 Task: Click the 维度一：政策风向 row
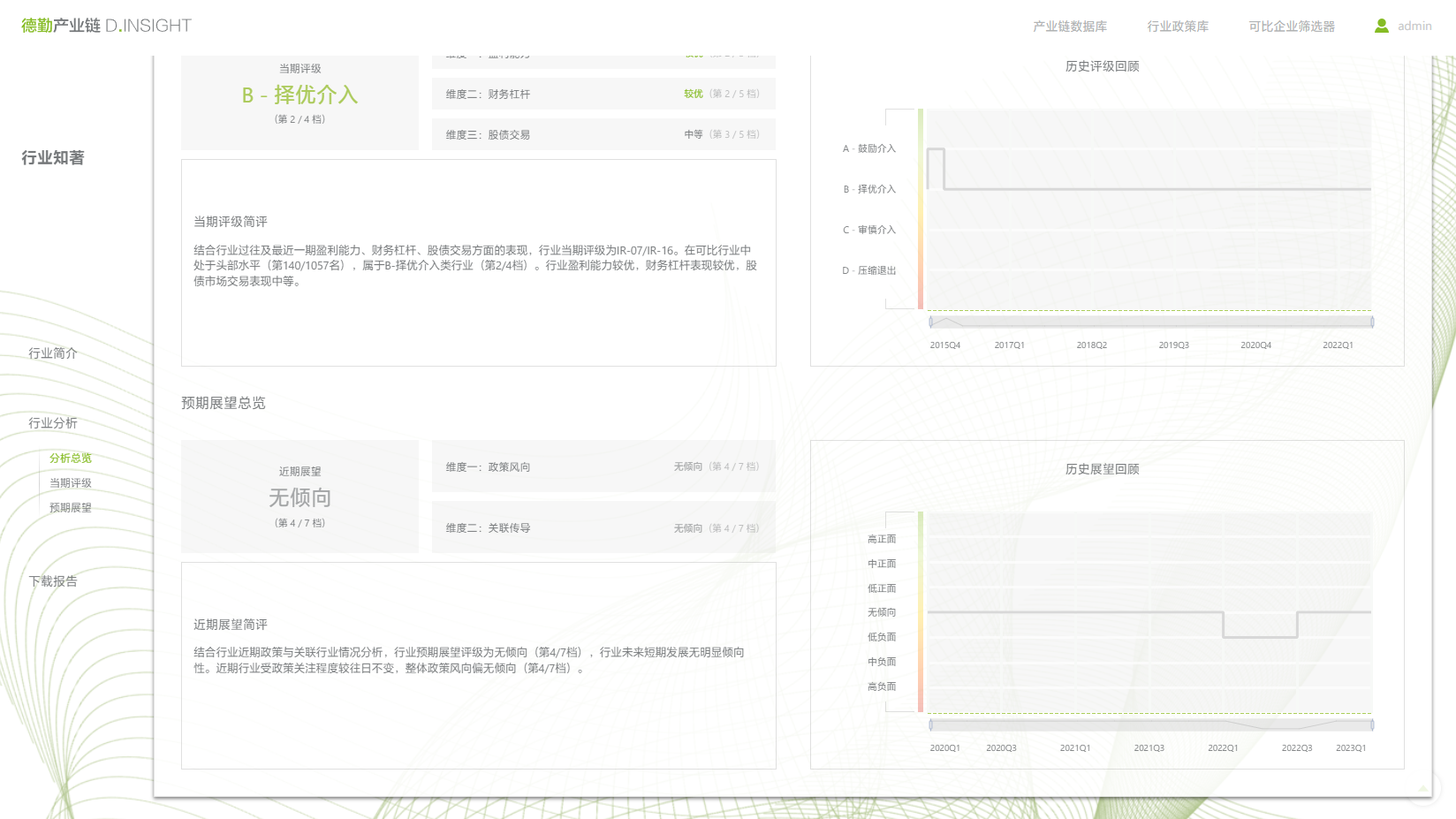point(603,466)
